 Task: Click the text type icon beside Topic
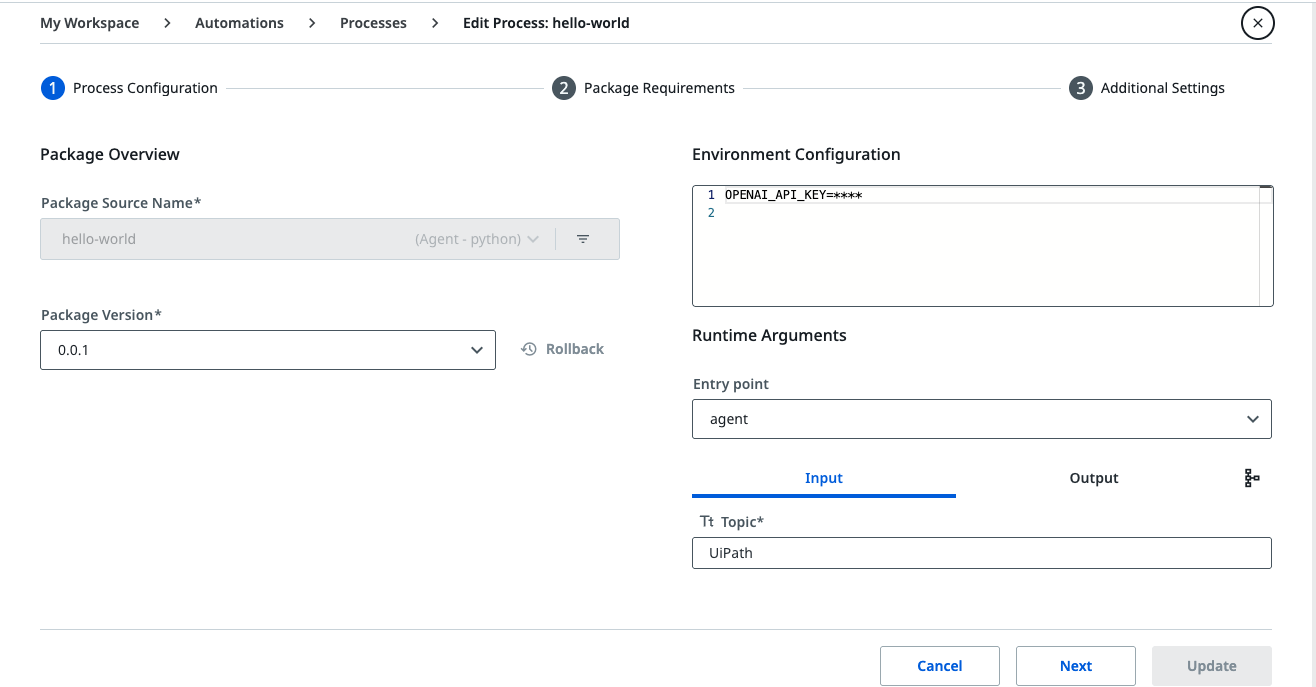point(707,522)
